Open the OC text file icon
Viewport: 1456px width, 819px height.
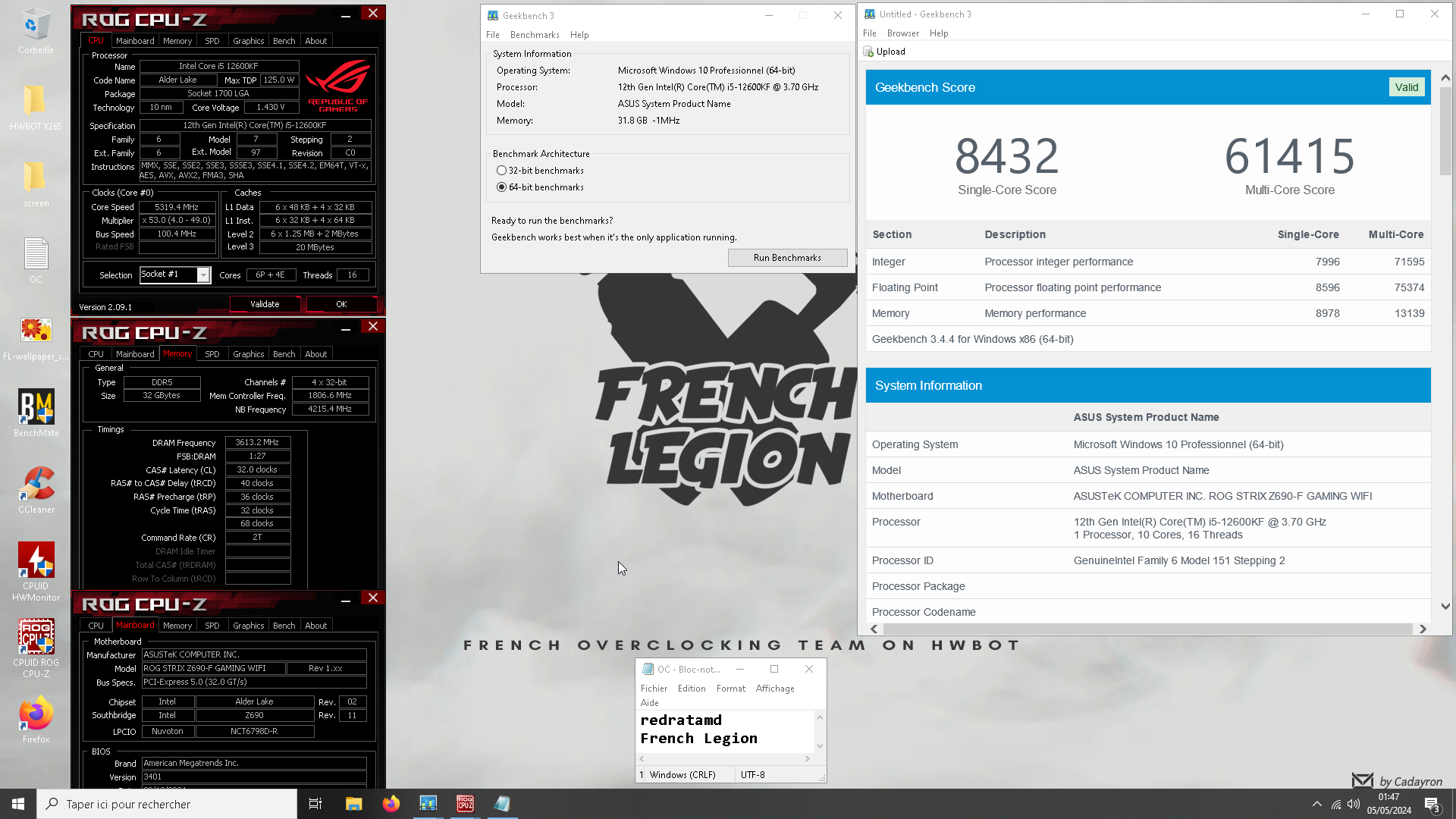point(36,261)
